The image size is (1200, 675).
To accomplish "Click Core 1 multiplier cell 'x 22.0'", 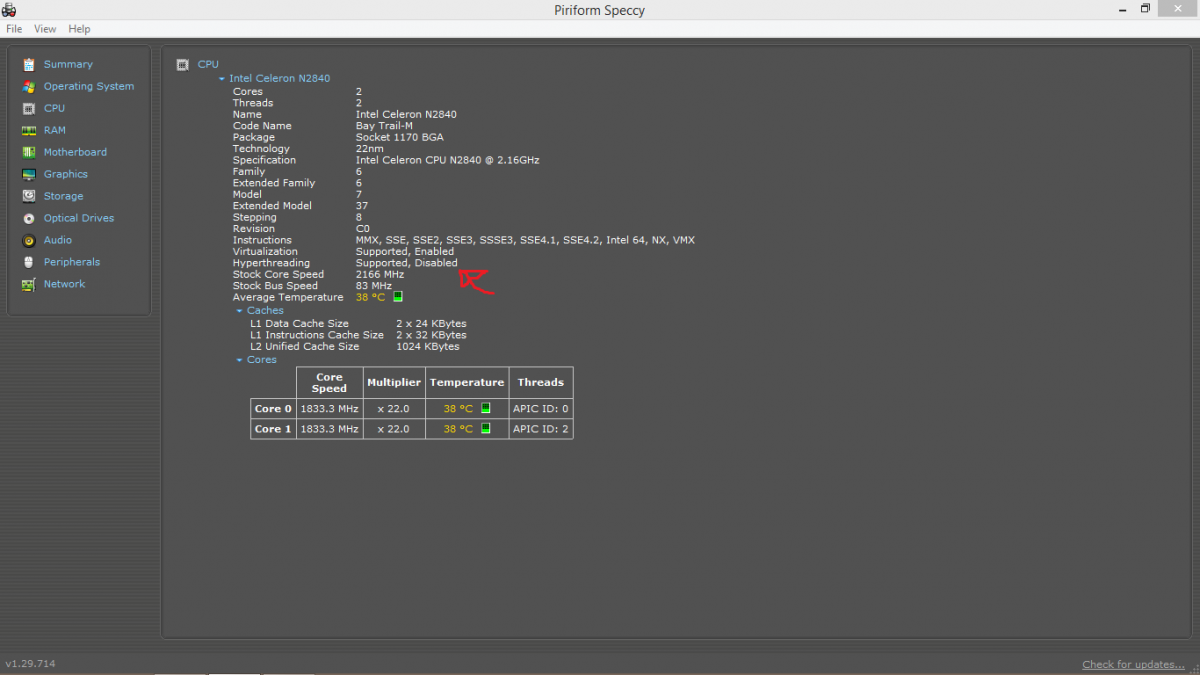I will point(394,428).
